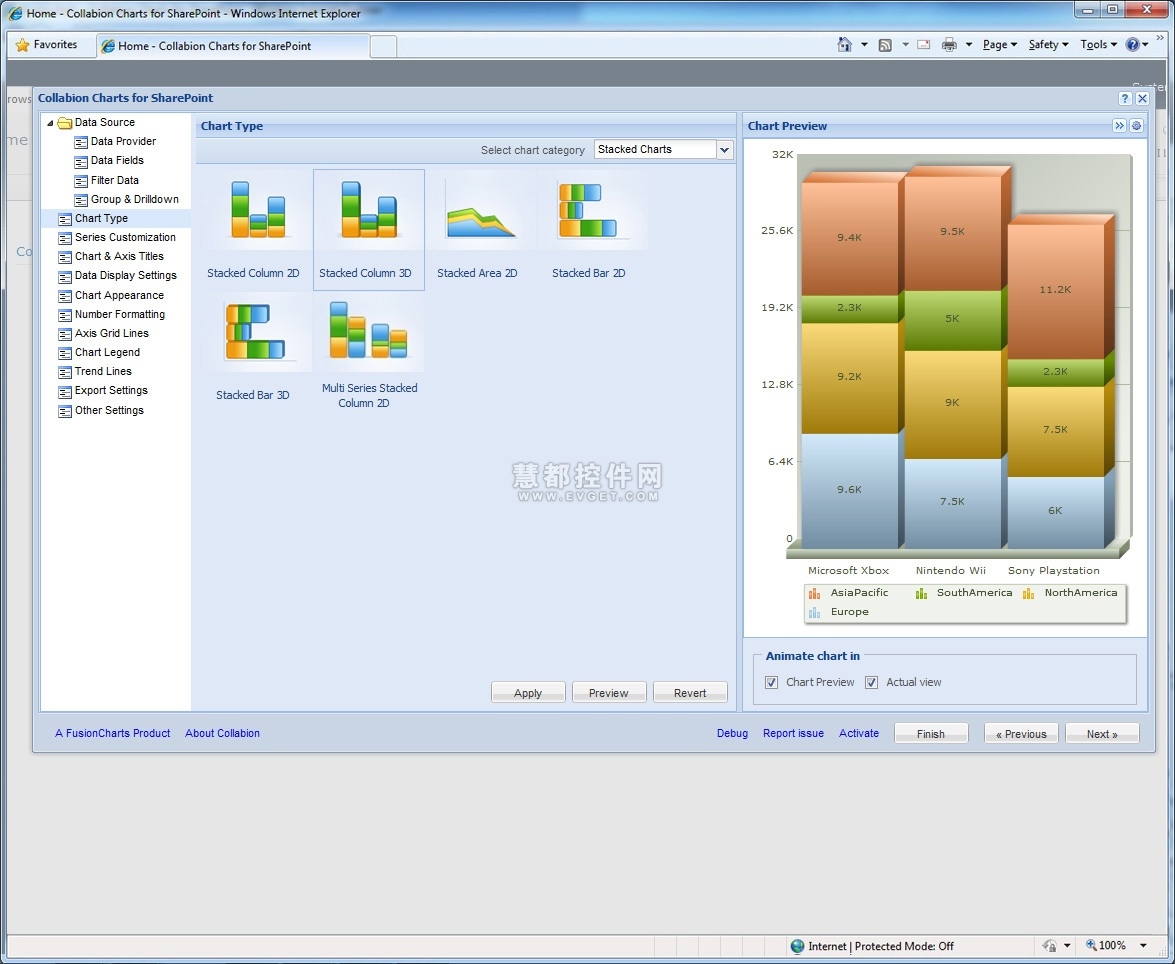Screen dimensions: 1175x964
Task: Open the zoom level dropdown arrow
Action: (1143, 945)
